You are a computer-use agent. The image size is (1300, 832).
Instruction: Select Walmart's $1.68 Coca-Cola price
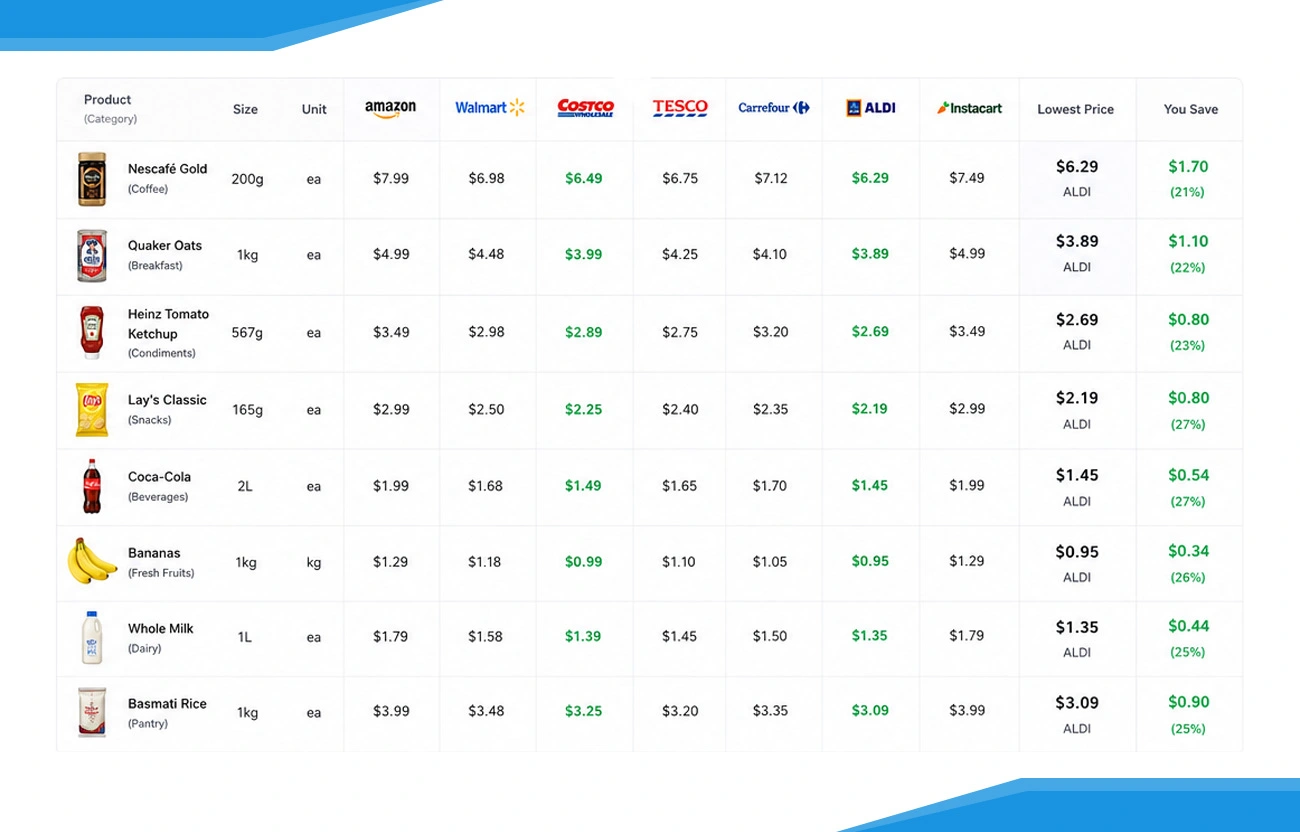[x=485, y=486]
